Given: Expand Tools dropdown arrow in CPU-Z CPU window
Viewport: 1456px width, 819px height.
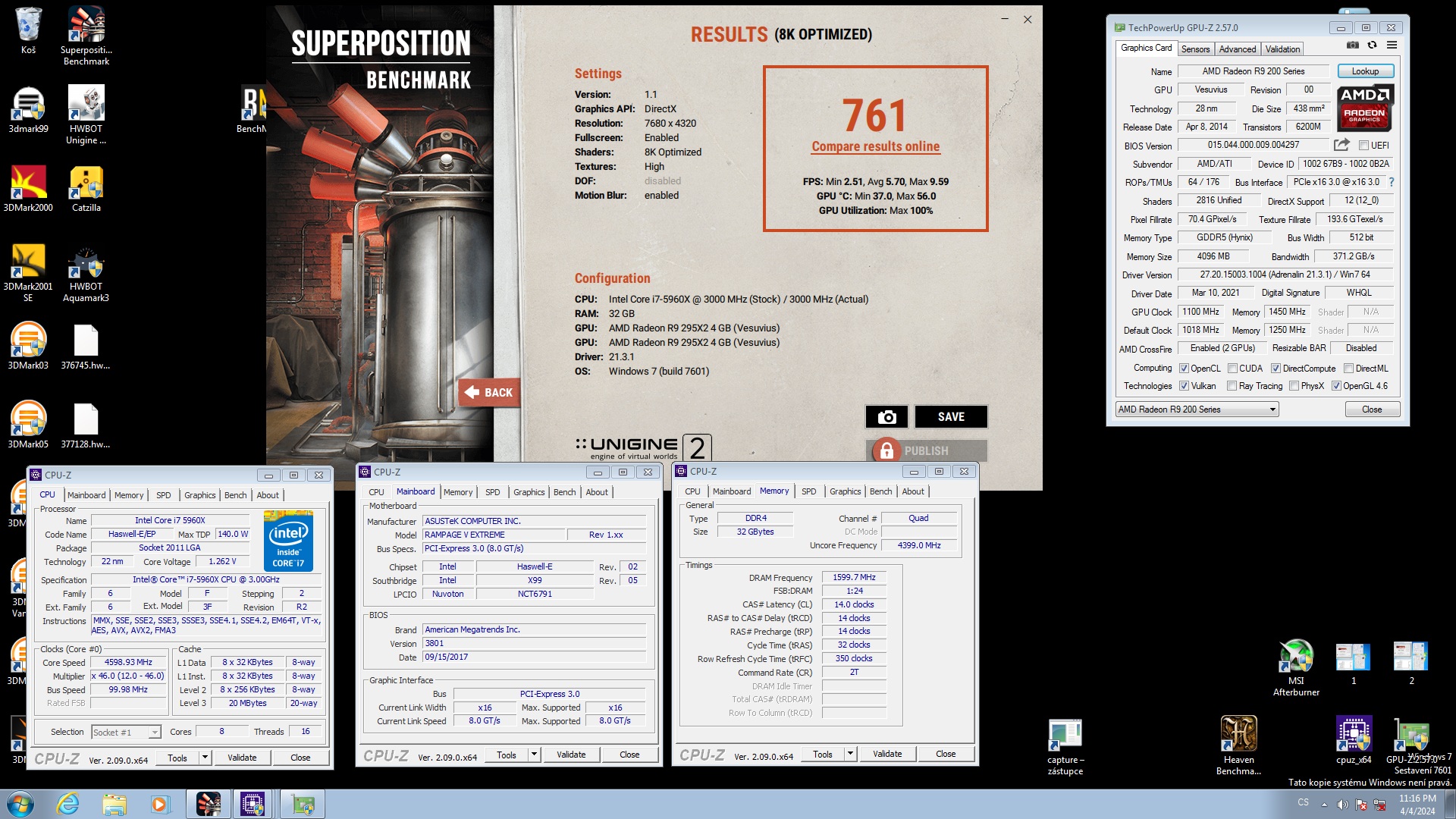Looking at the screenshot, I should coord(205,757).
